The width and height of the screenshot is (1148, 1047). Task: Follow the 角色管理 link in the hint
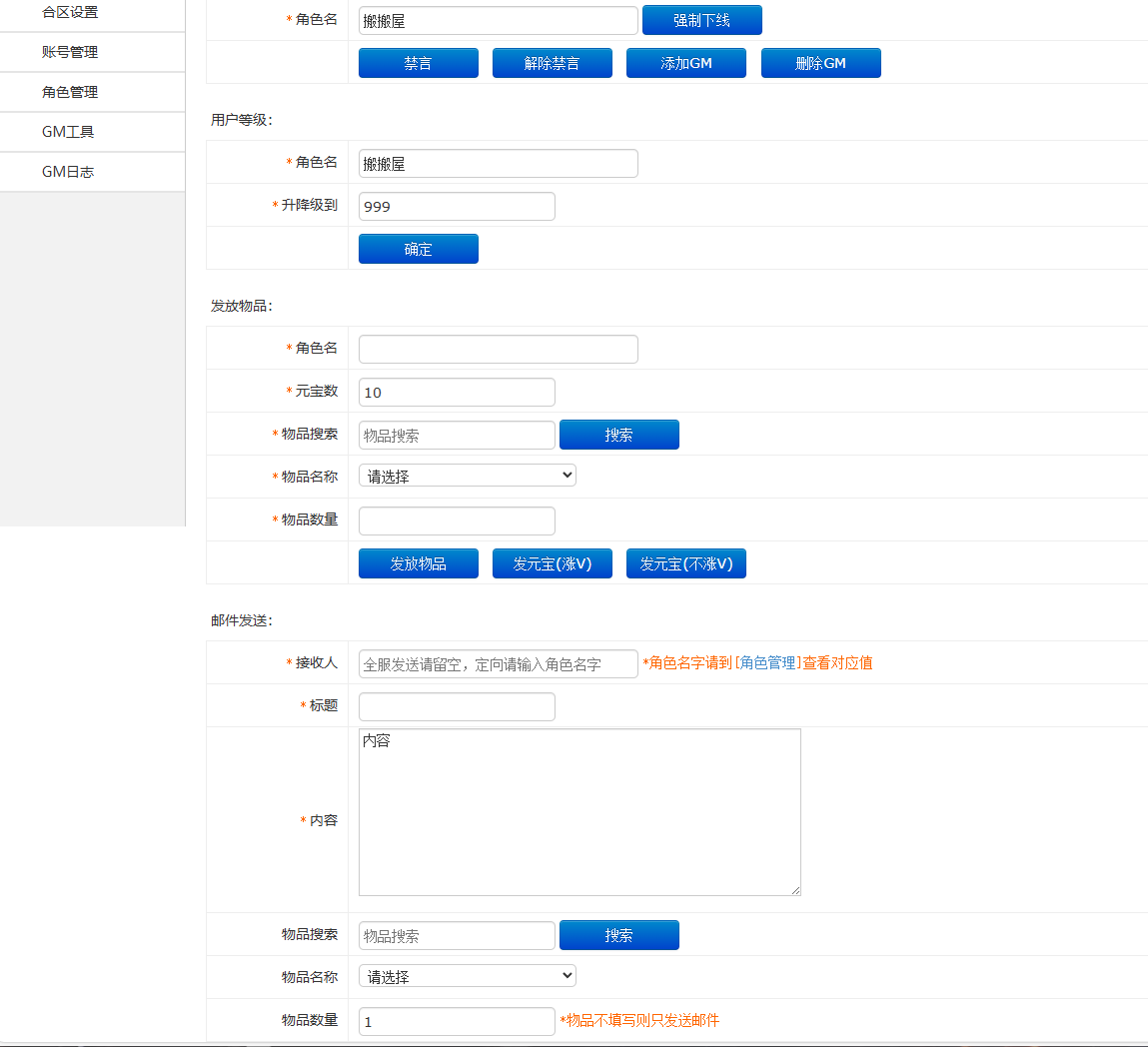pos(768,663)
